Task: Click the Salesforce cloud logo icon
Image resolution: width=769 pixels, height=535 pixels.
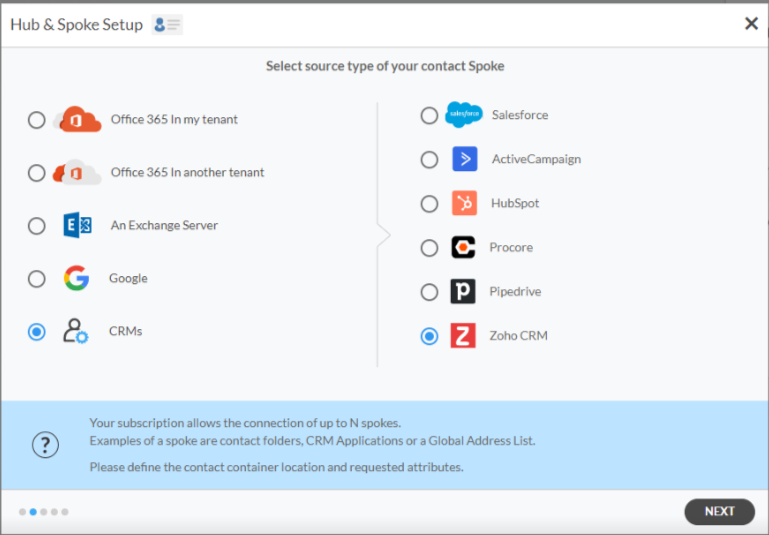Action: tap(463, 115)
